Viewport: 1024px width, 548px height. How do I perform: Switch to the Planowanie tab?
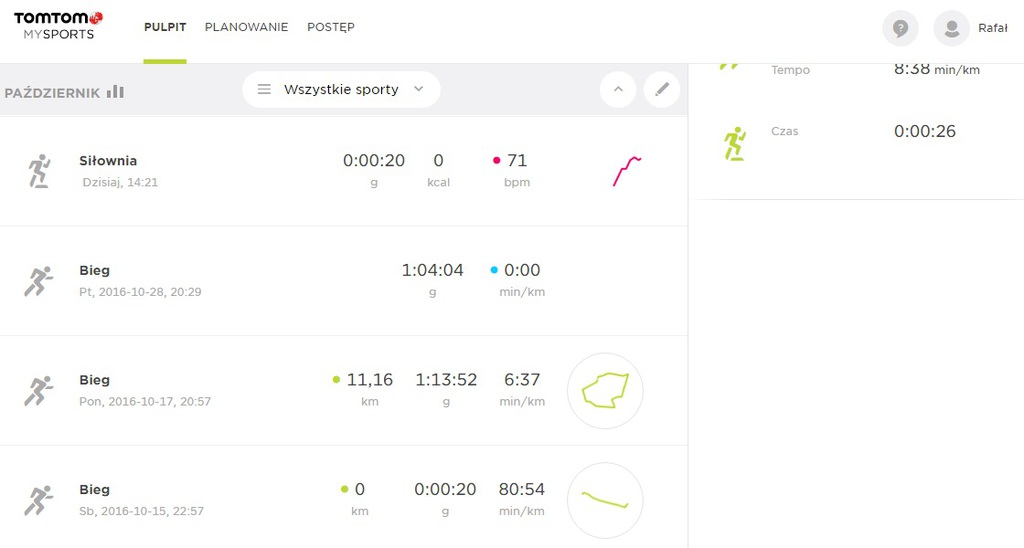[246, 27]
